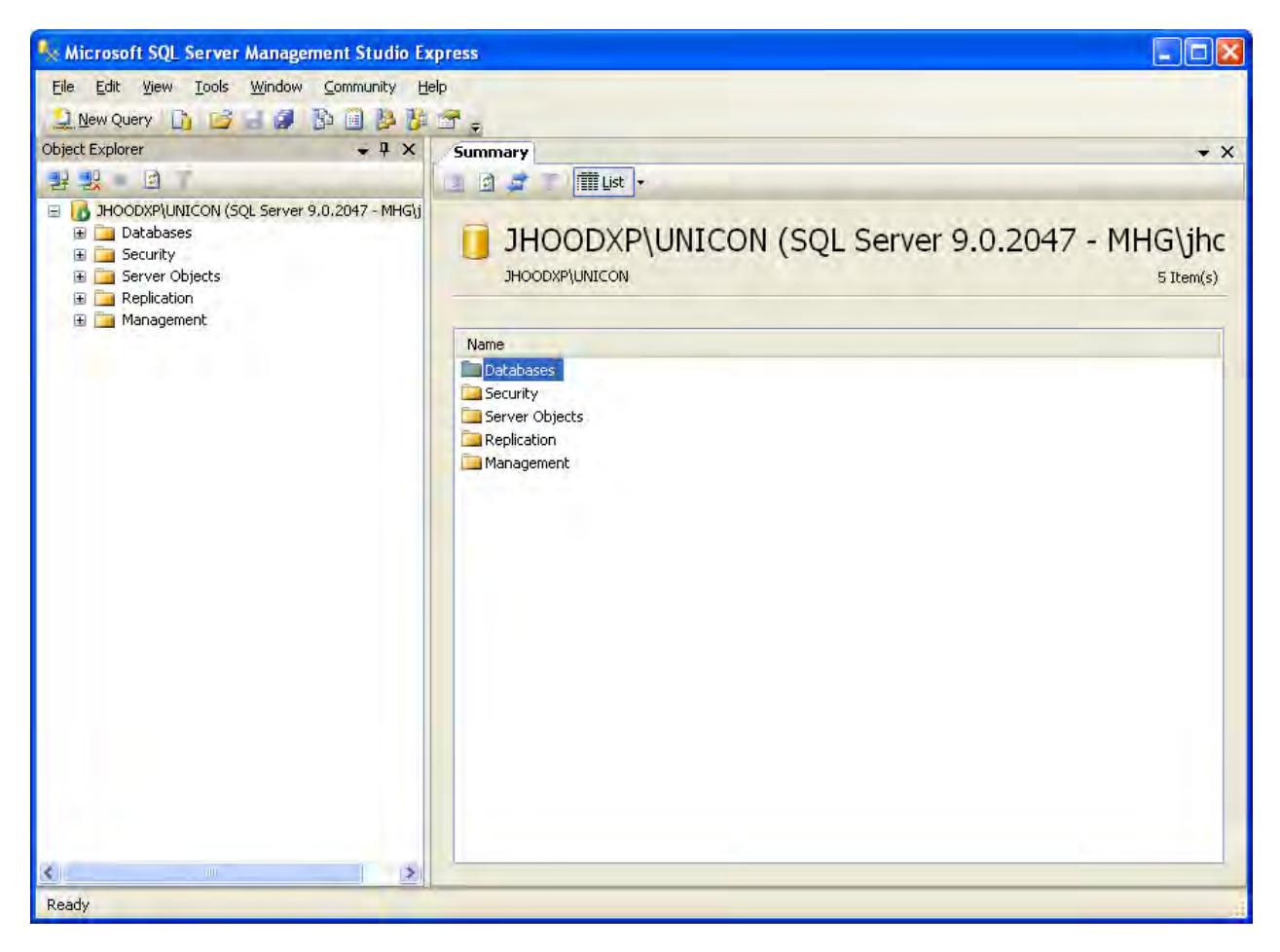Click the Refresh icon in Object Explorer toolbar

click(152, 180)
